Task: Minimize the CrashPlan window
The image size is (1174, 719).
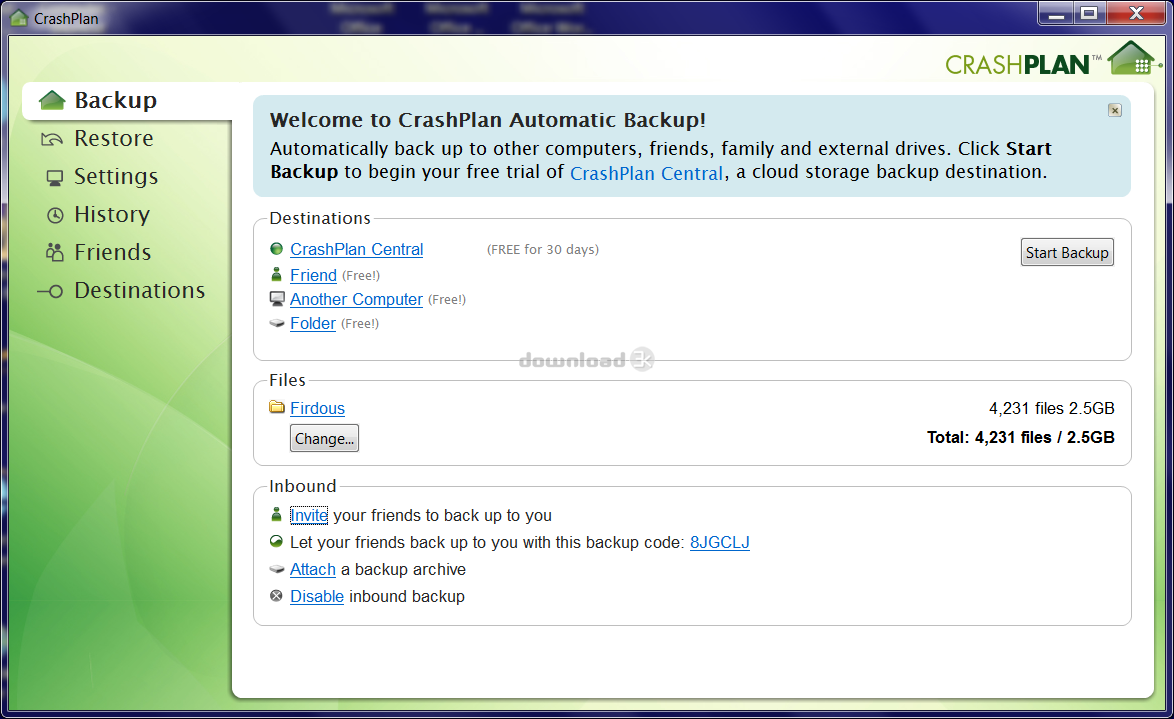Action: [1056, 13]
